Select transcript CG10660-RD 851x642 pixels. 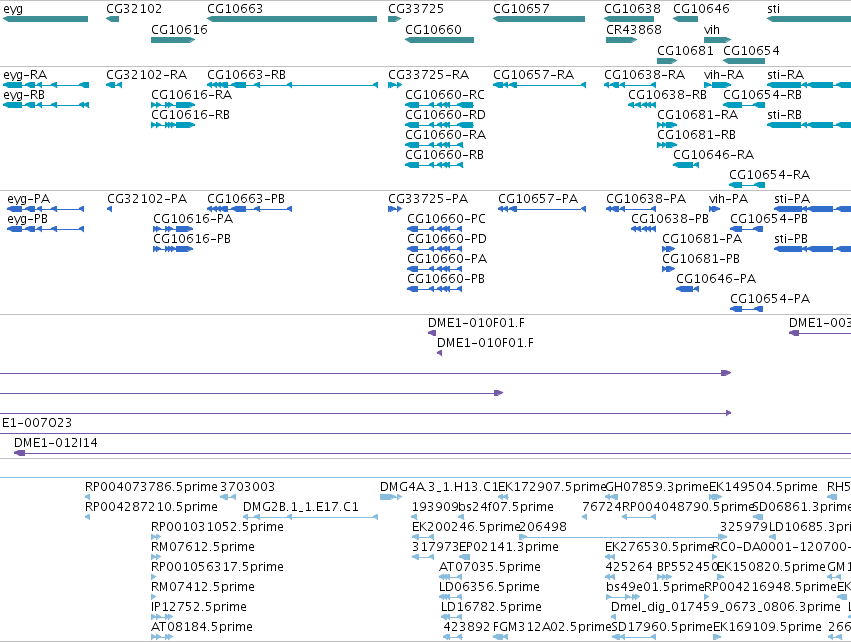point(440,125)
